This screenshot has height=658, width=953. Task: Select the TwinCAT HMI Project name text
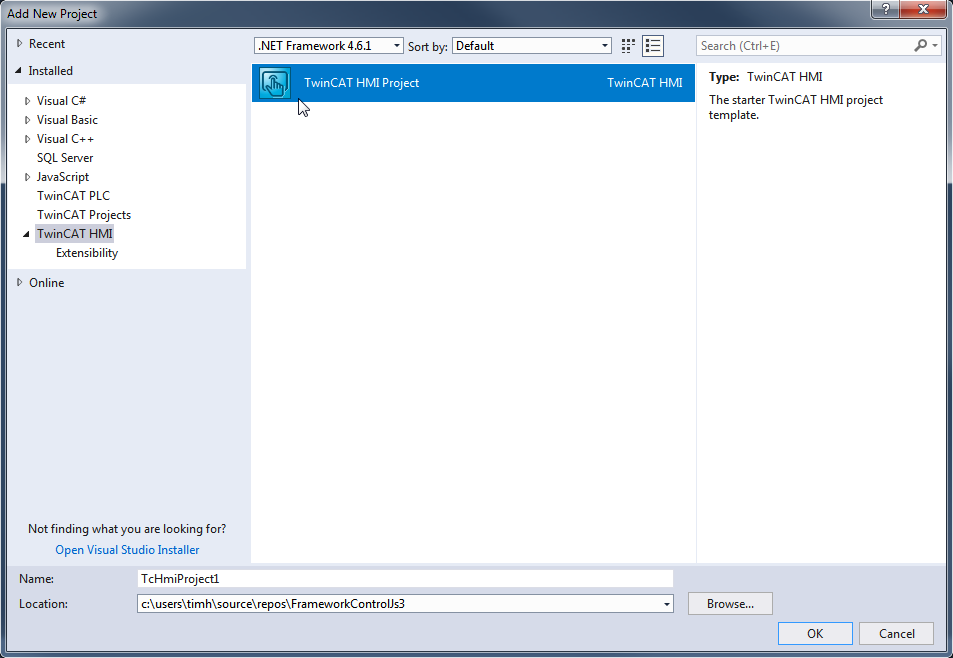pyautogui.click(x=362, y=83)
